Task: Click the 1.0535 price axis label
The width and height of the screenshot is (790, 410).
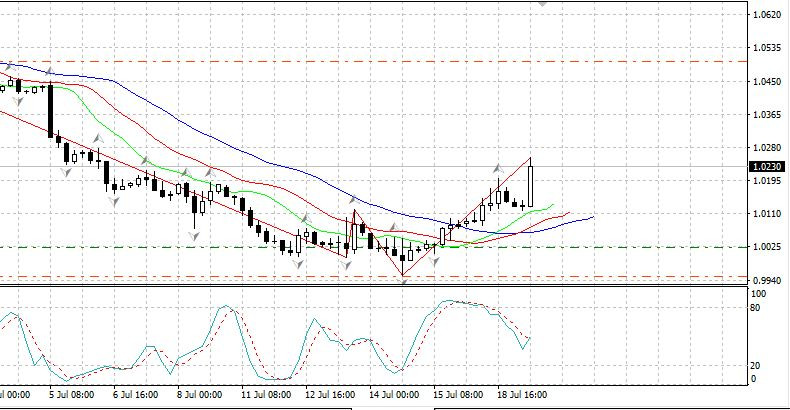Action: tap(766, 48)
